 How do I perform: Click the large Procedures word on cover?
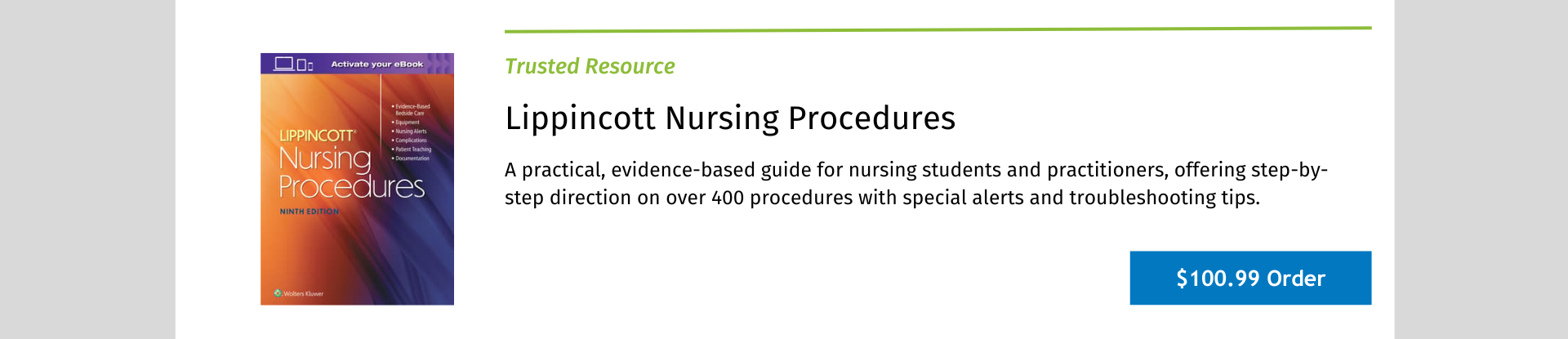(352, 187)
